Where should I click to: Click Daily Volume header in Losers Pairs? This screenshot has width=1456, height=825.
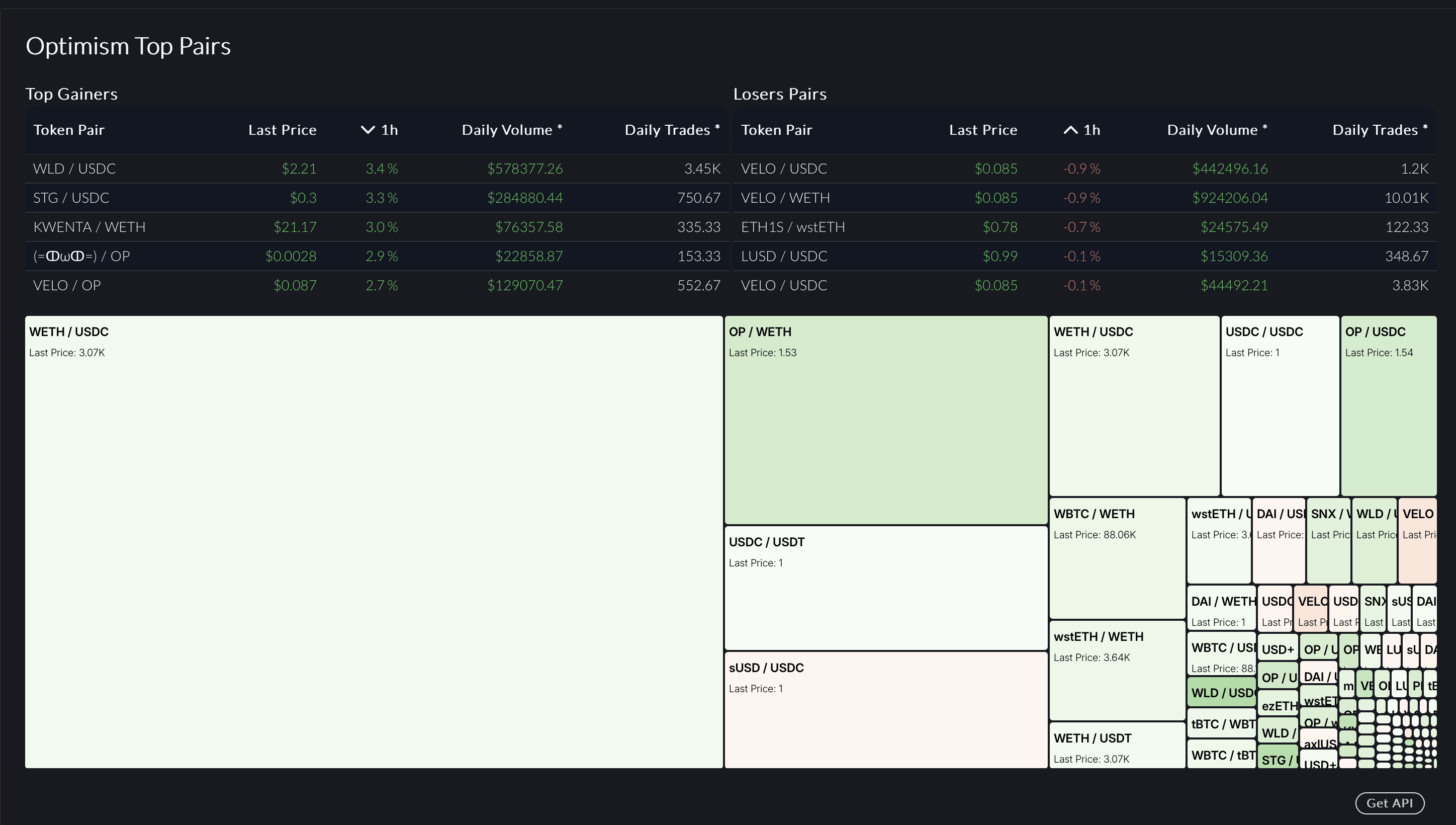[x=1217, y=130]
